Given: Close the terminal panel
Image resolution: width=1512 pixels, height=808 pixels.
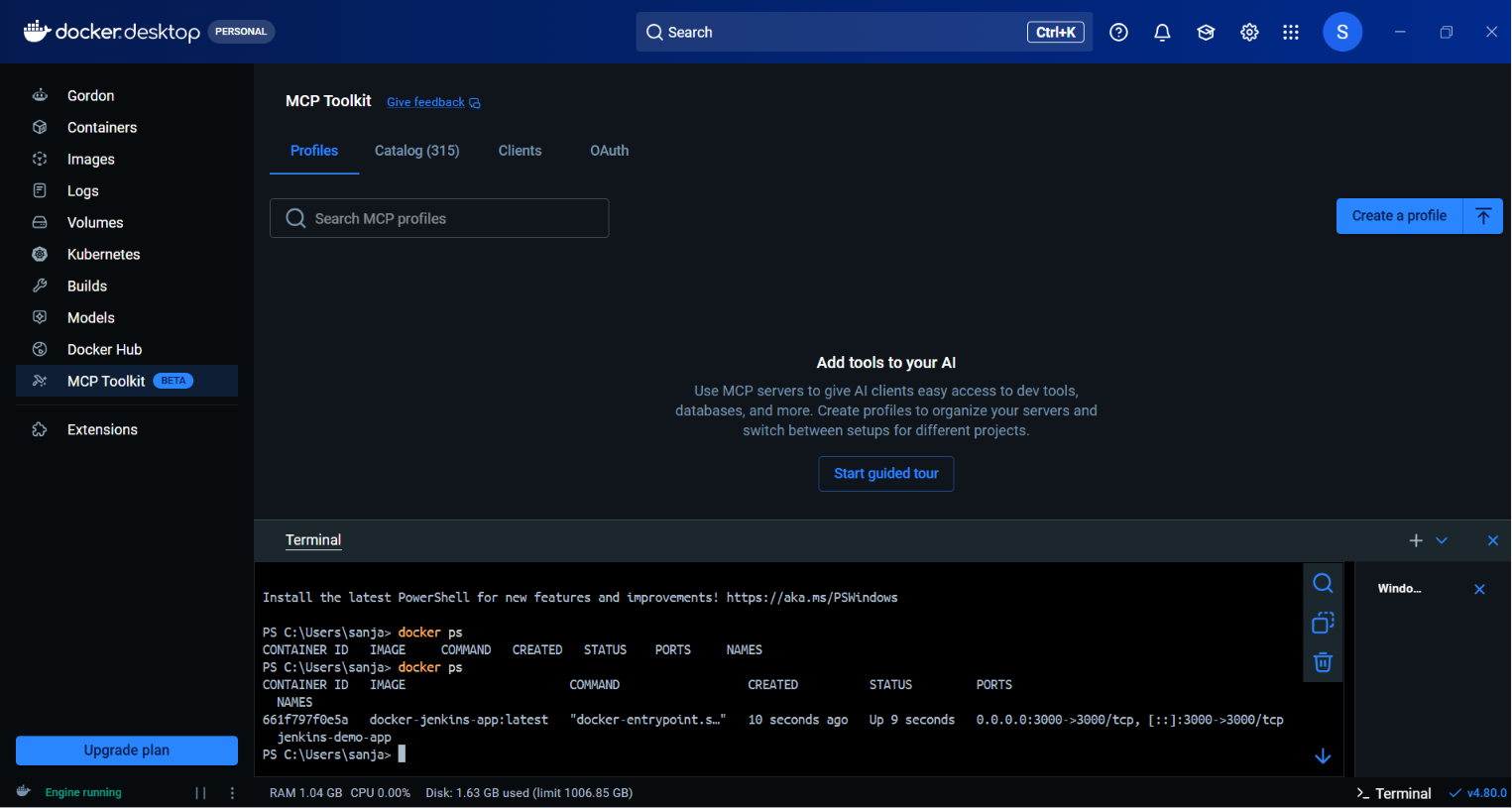Looking at the screenshot, I should pyautogui.click(x=1492, y=540).
